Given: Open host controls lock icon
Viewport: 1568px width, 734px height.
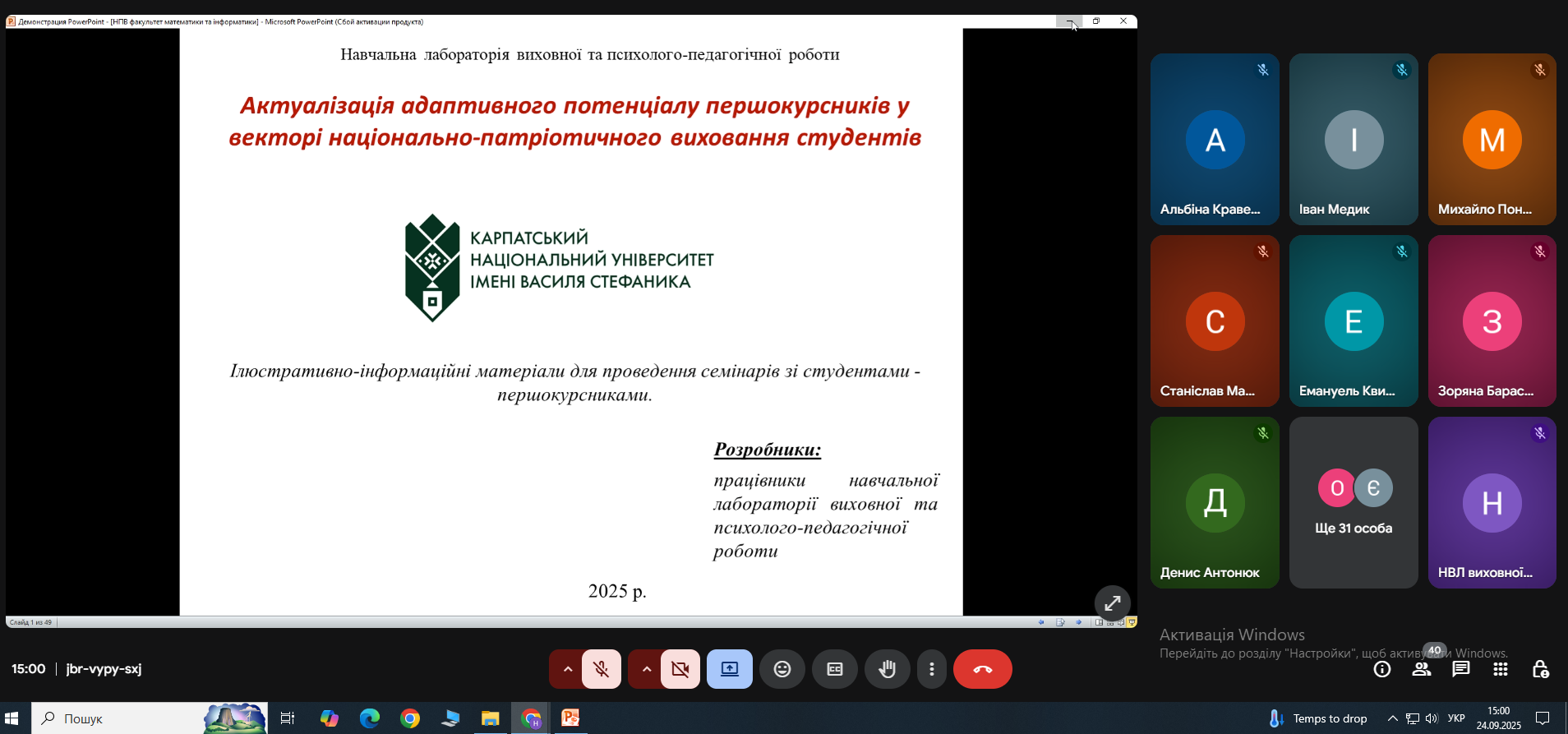Looking at the screenshot, I should [1541, 669].
